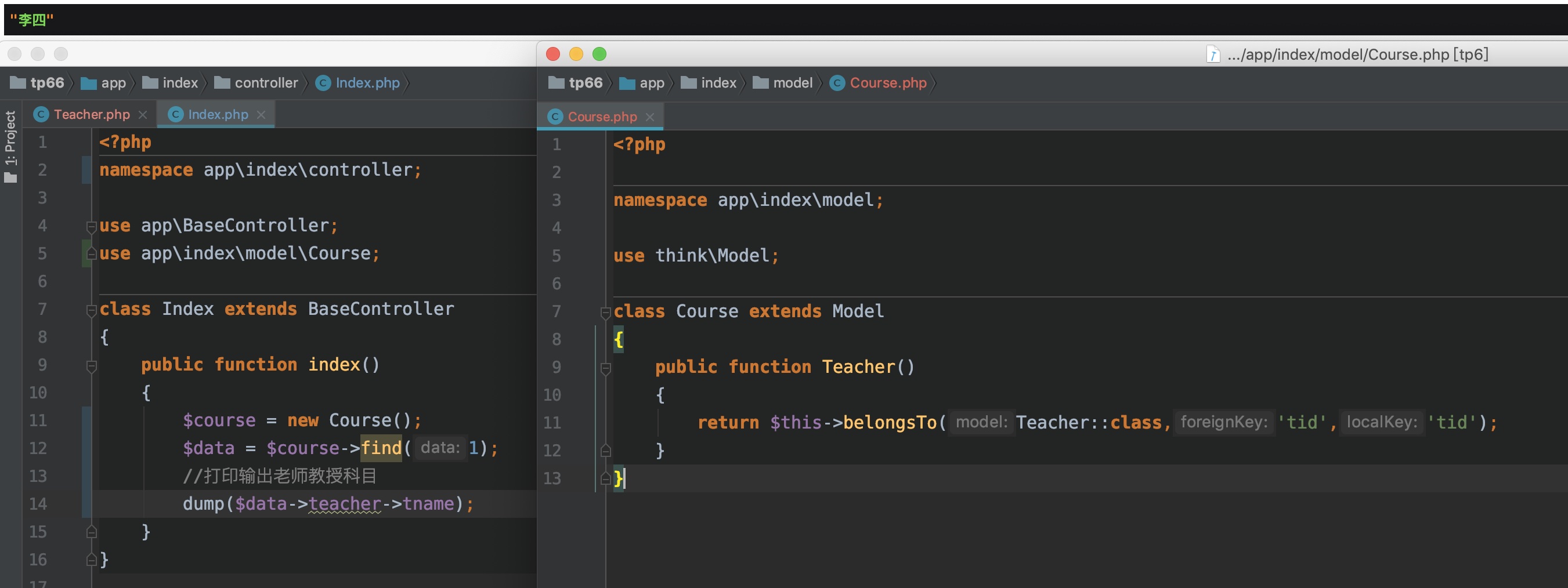Click the localKey parameter hint
Screen dimensions: 1568x588
click(1382, 422)
